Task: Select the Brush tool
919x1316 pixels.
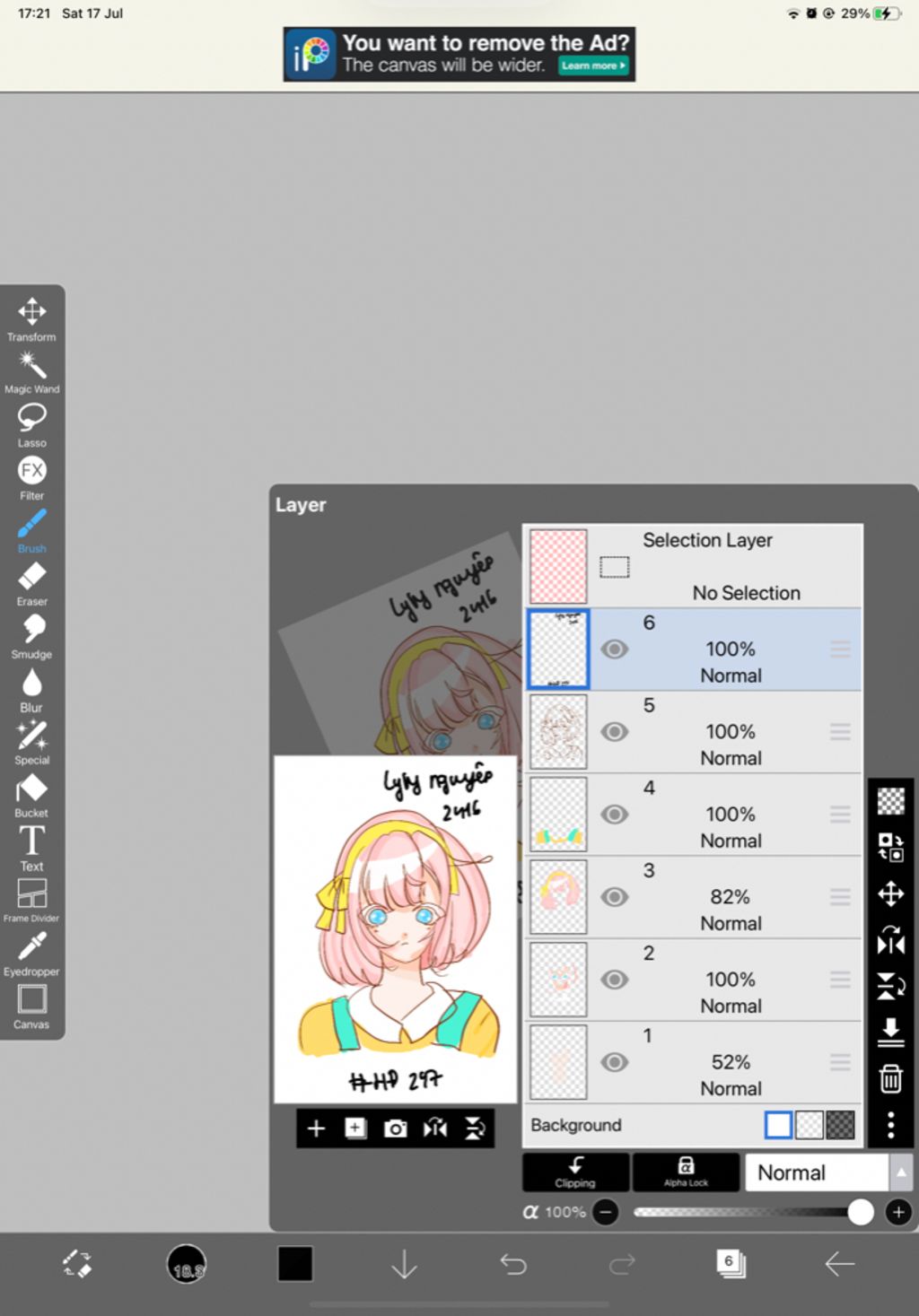Action: 31,531
